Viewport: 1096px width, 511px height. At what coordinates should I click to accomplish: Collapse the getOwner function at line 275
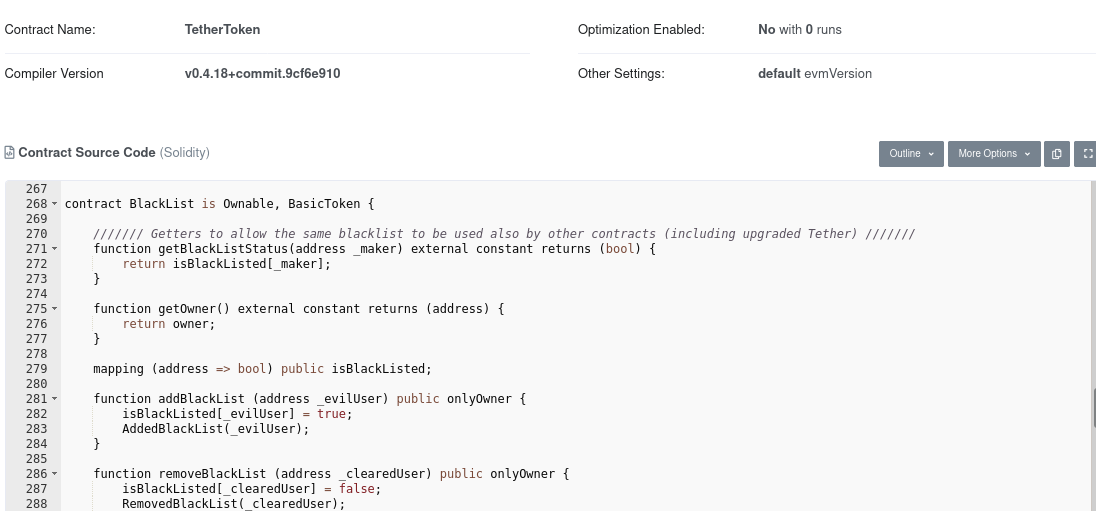point(55,309)
